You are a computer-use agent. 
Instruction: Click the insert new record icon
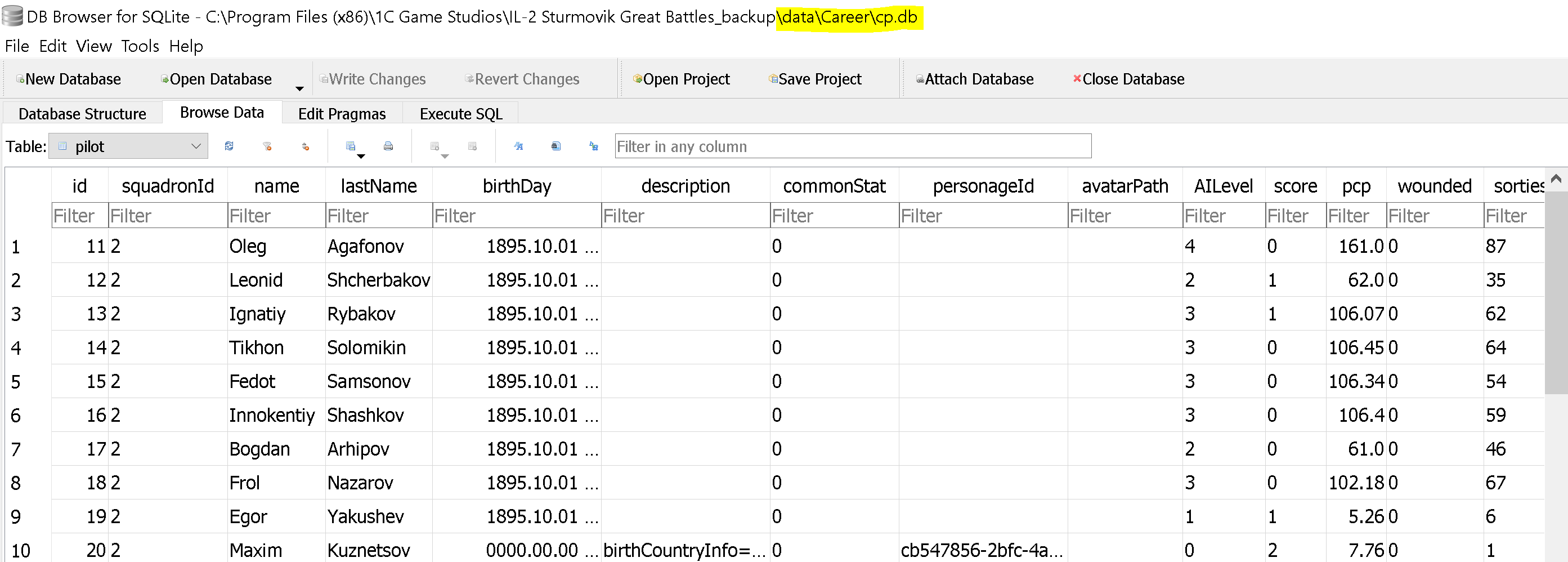click(434, 146)
